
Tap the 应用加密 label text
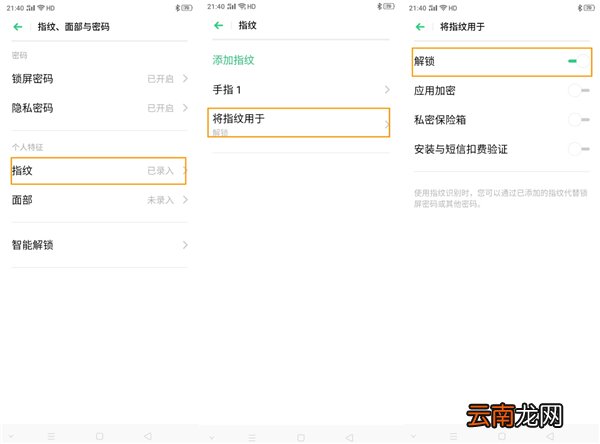coord(435,91)
